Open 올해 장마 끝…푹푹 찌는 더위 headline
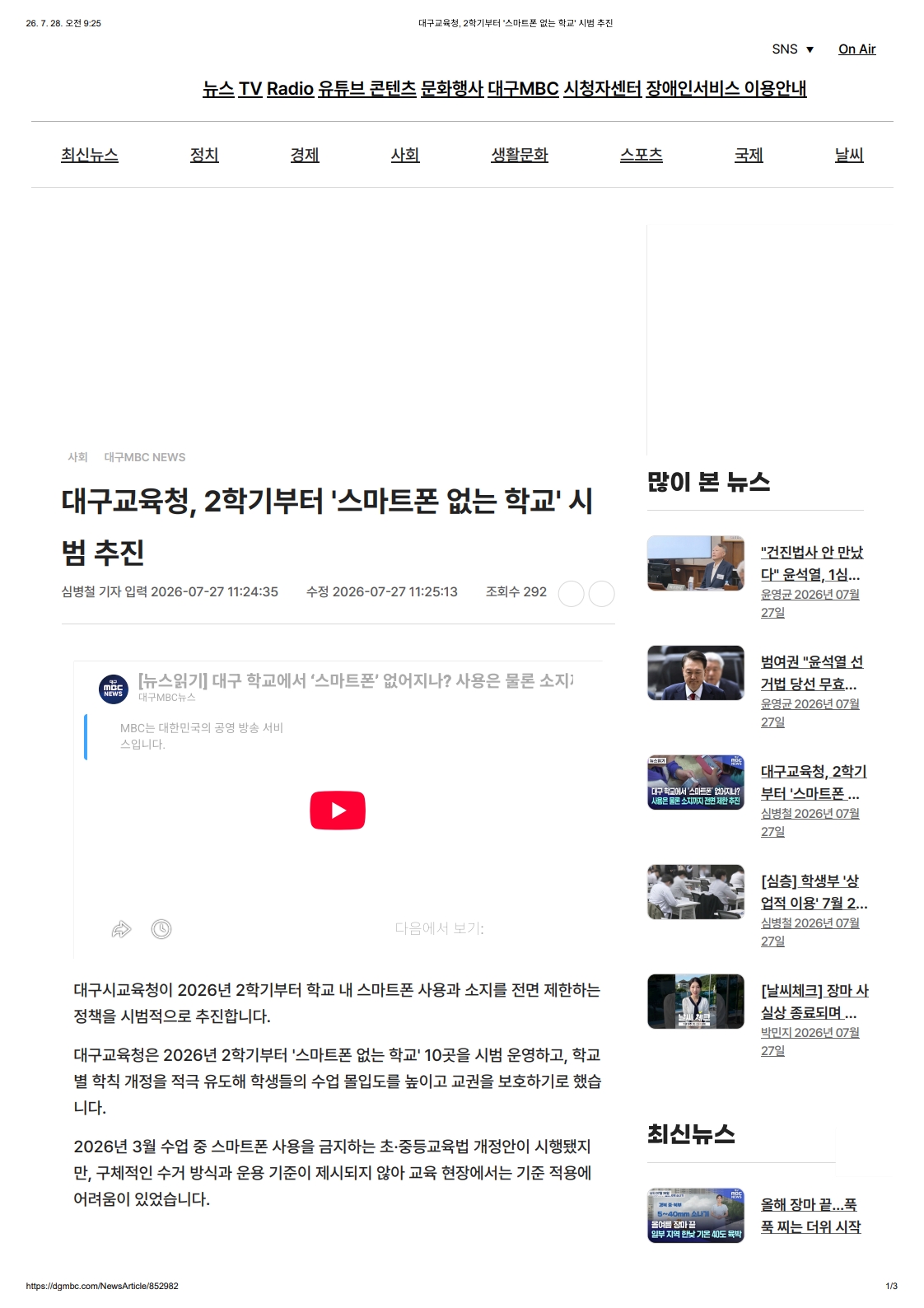Screen dimensions: 924x1308 pos(811,1216)
